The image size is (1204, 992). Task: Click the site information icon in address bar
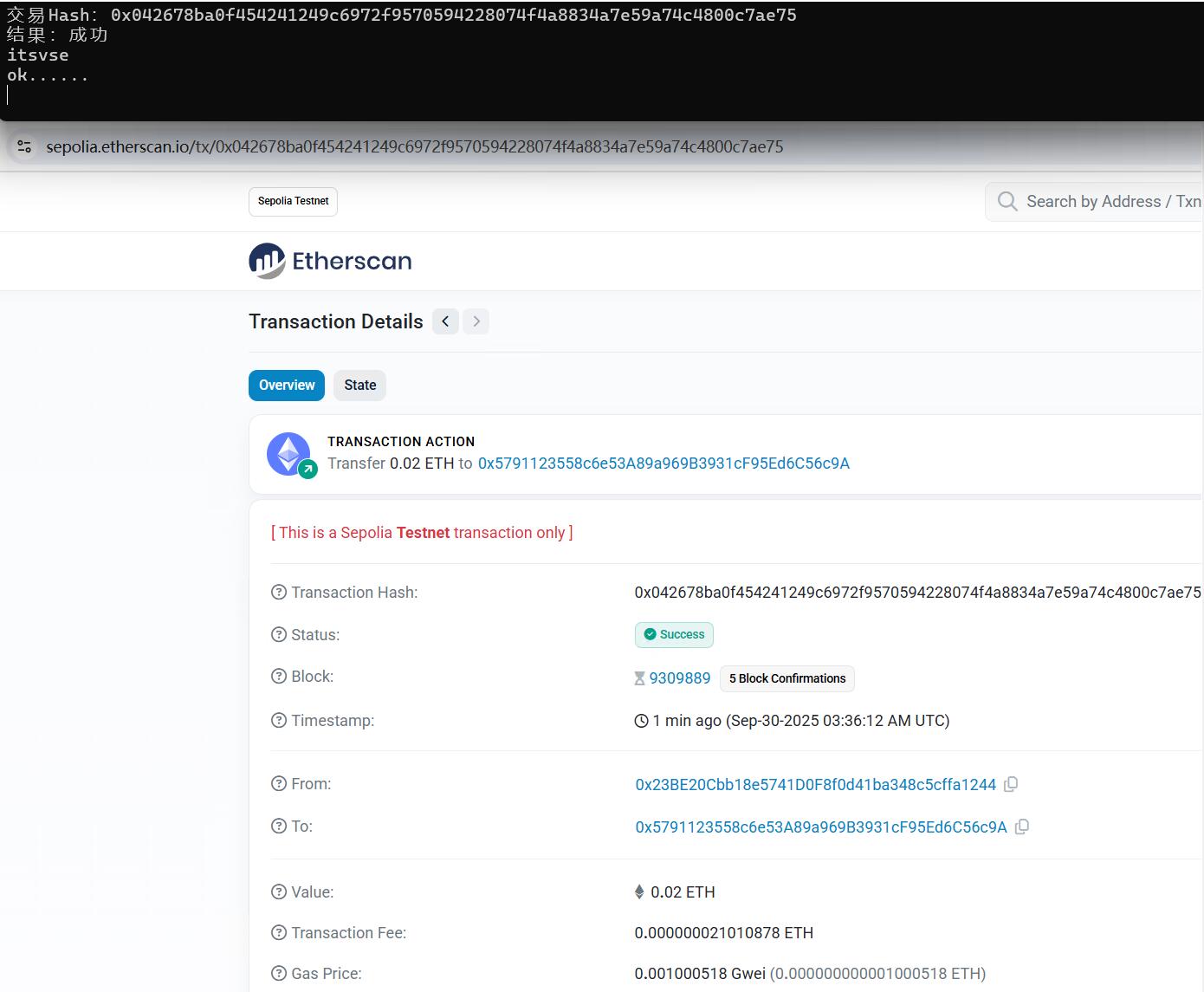click(x=24, y=146)
